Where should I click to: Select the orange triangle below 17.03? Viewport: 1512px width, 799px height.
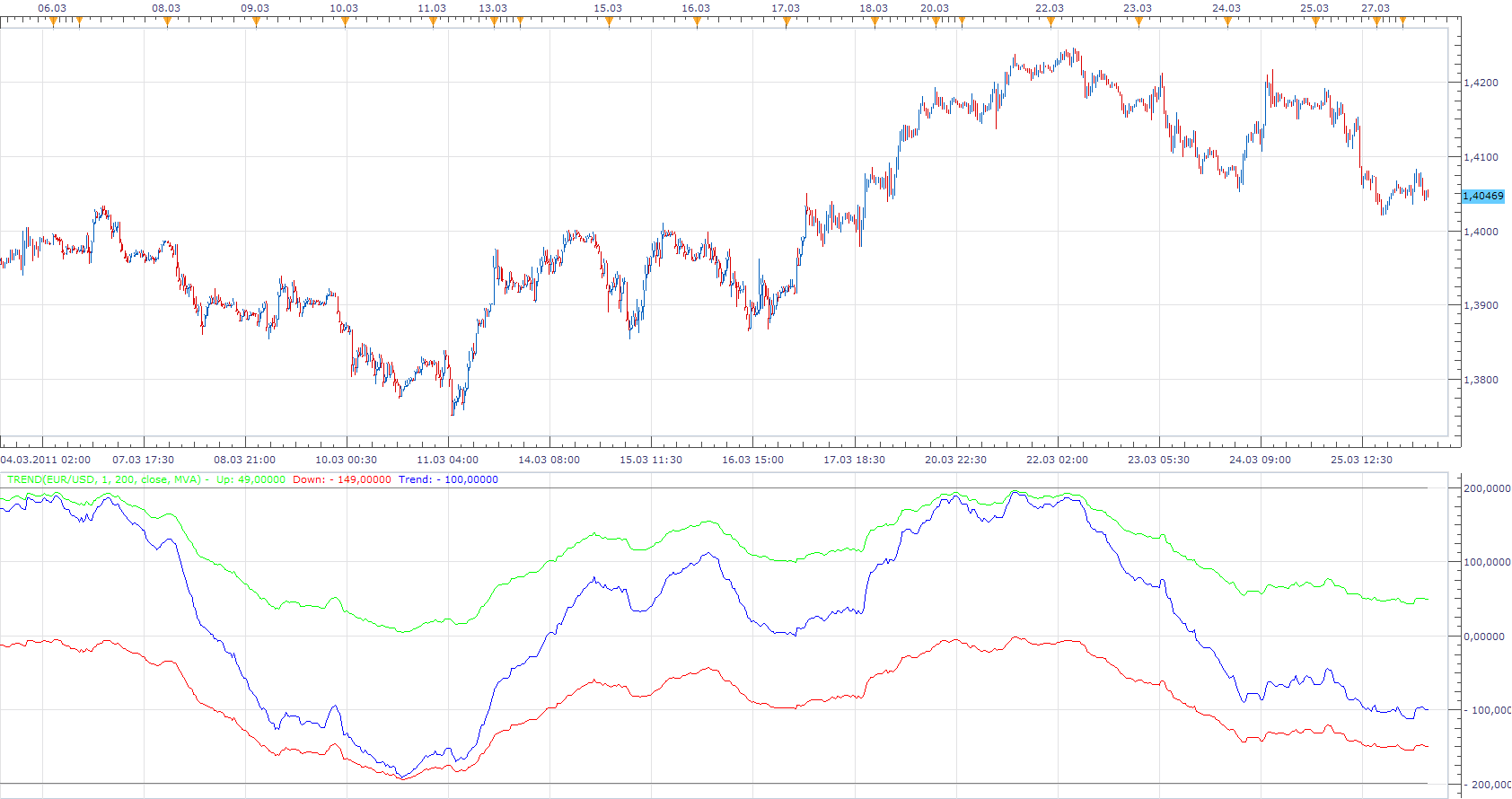click(787, 22)
